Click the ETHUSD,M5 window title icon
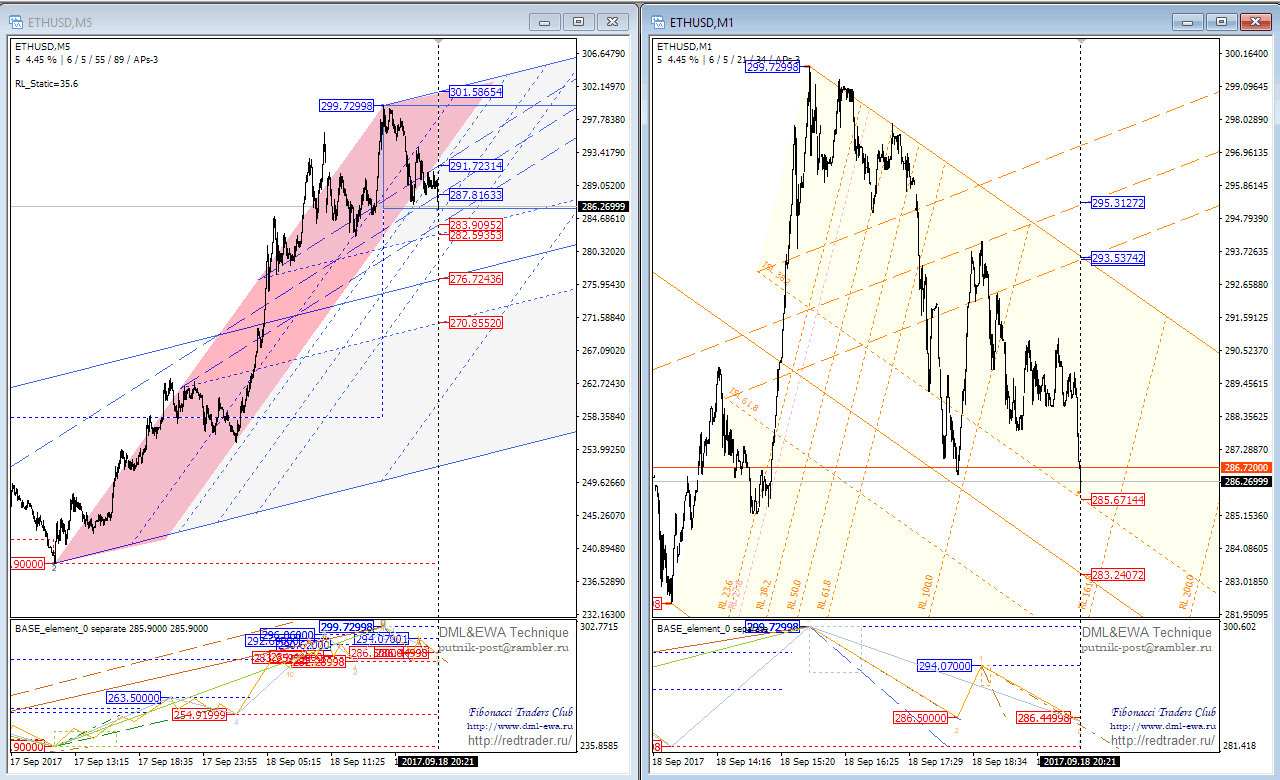The height and width of the screenshot is (780, 1280). 16,20
